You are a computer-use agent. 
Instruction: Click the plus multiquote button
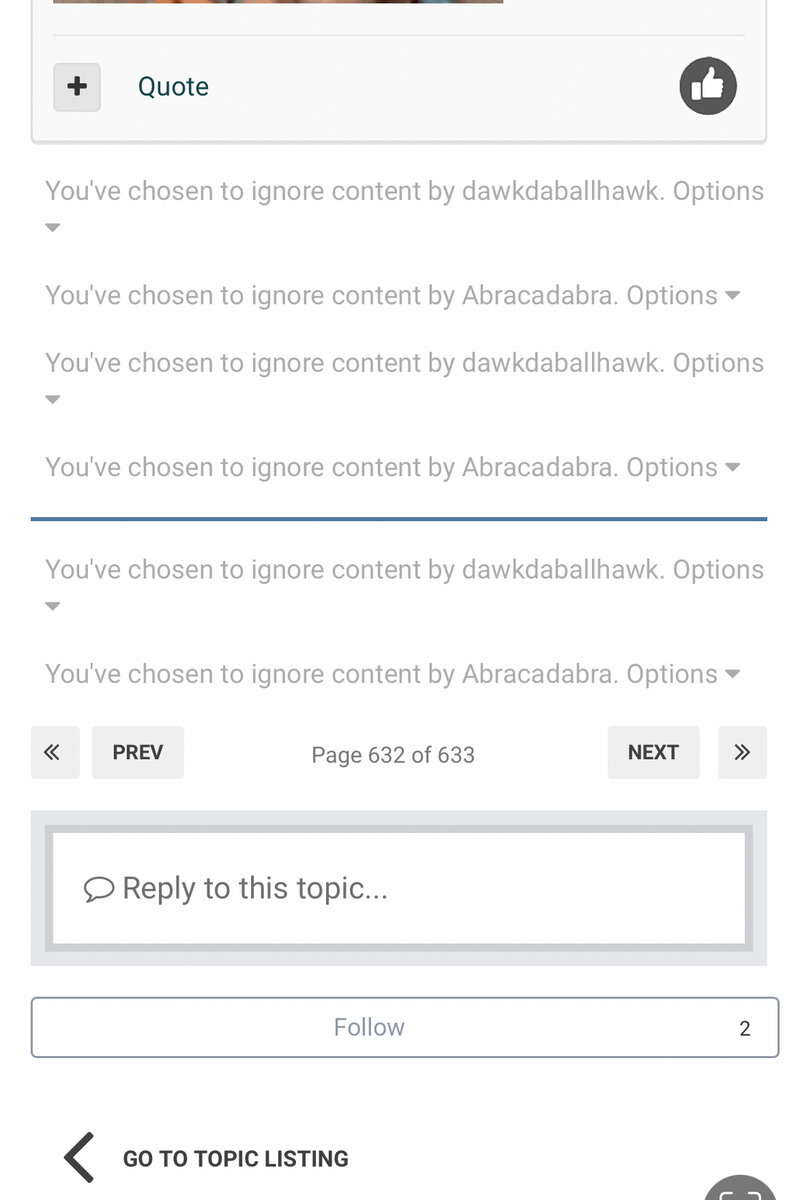click(77, 87)
